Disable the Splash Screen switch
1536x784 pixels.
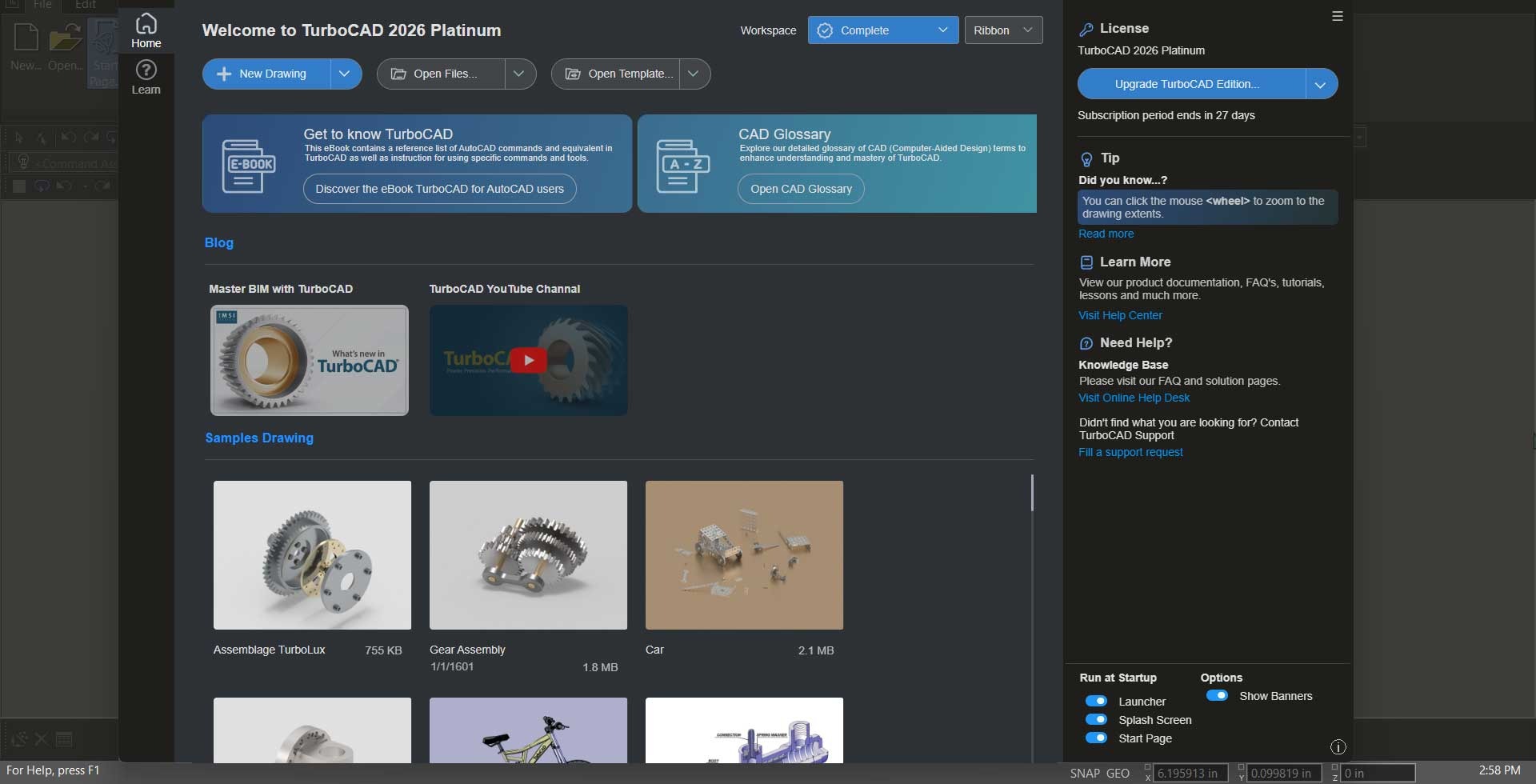click(x=1096, y=719)
